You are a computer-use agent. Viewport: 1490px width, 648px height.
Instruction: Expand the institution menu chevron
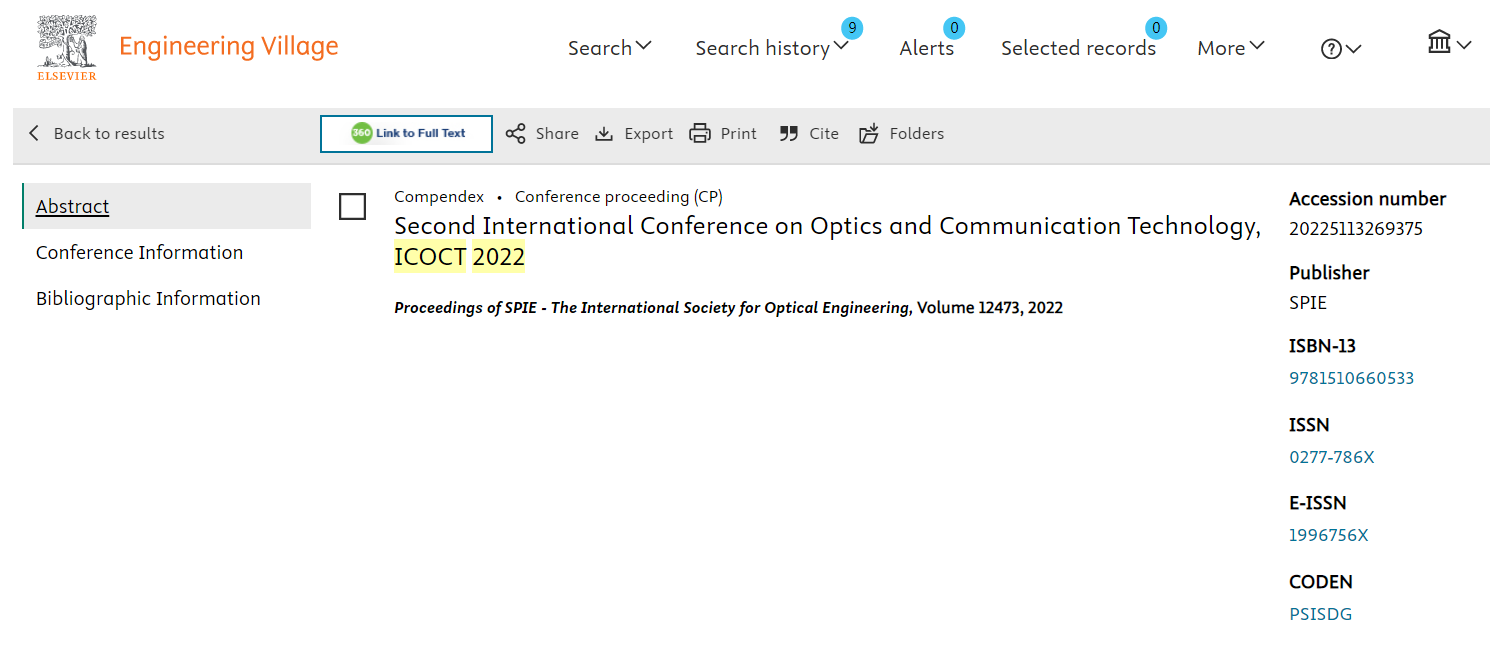coord(1464,45)
